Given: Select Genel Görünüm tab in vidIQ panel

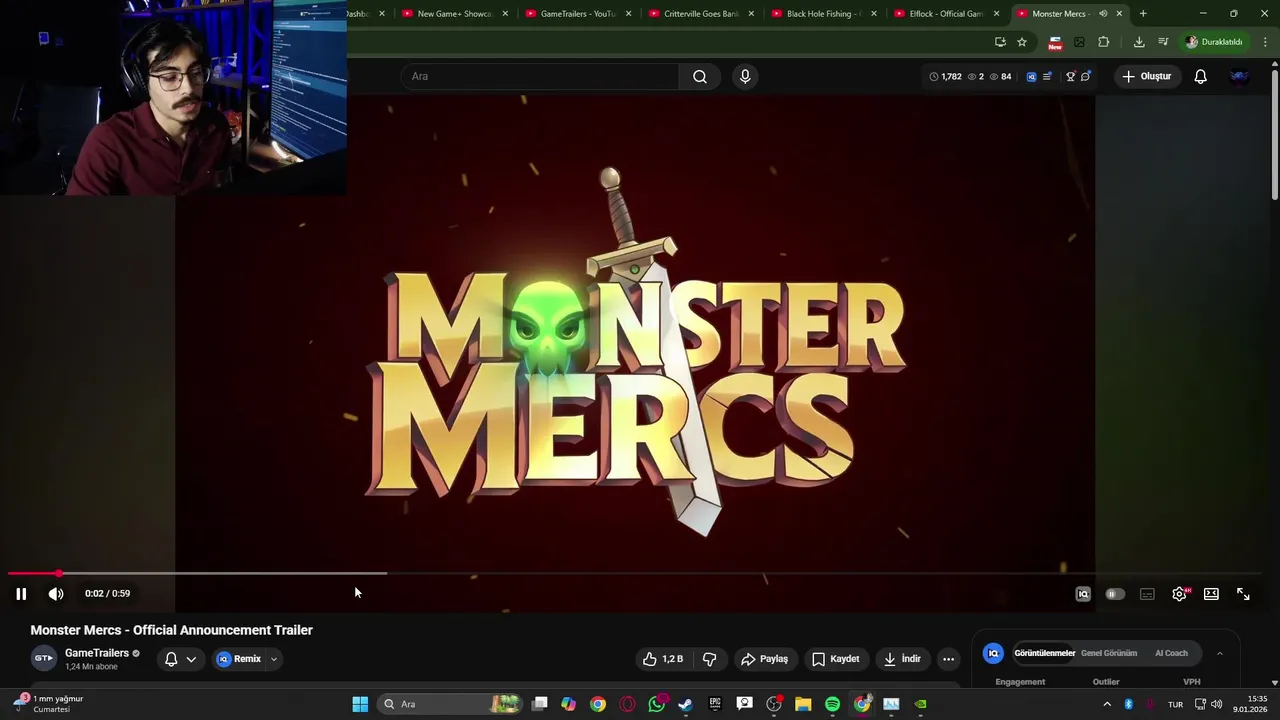Looking at the screenshot, I should coord(1109,653).
